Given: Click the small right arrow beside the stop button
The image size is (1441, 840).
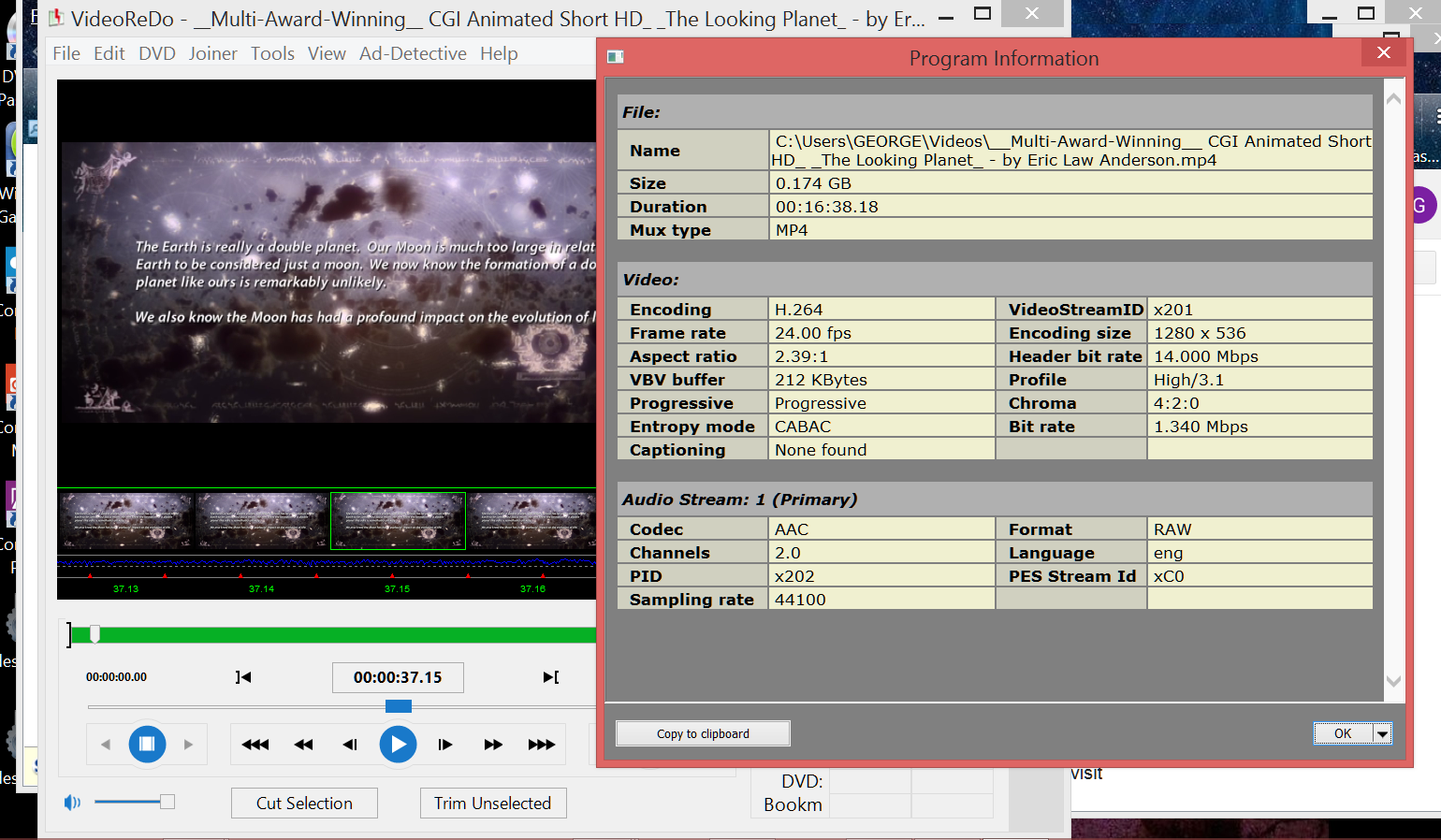Looking at the screenshot, I should coord(188,745).
